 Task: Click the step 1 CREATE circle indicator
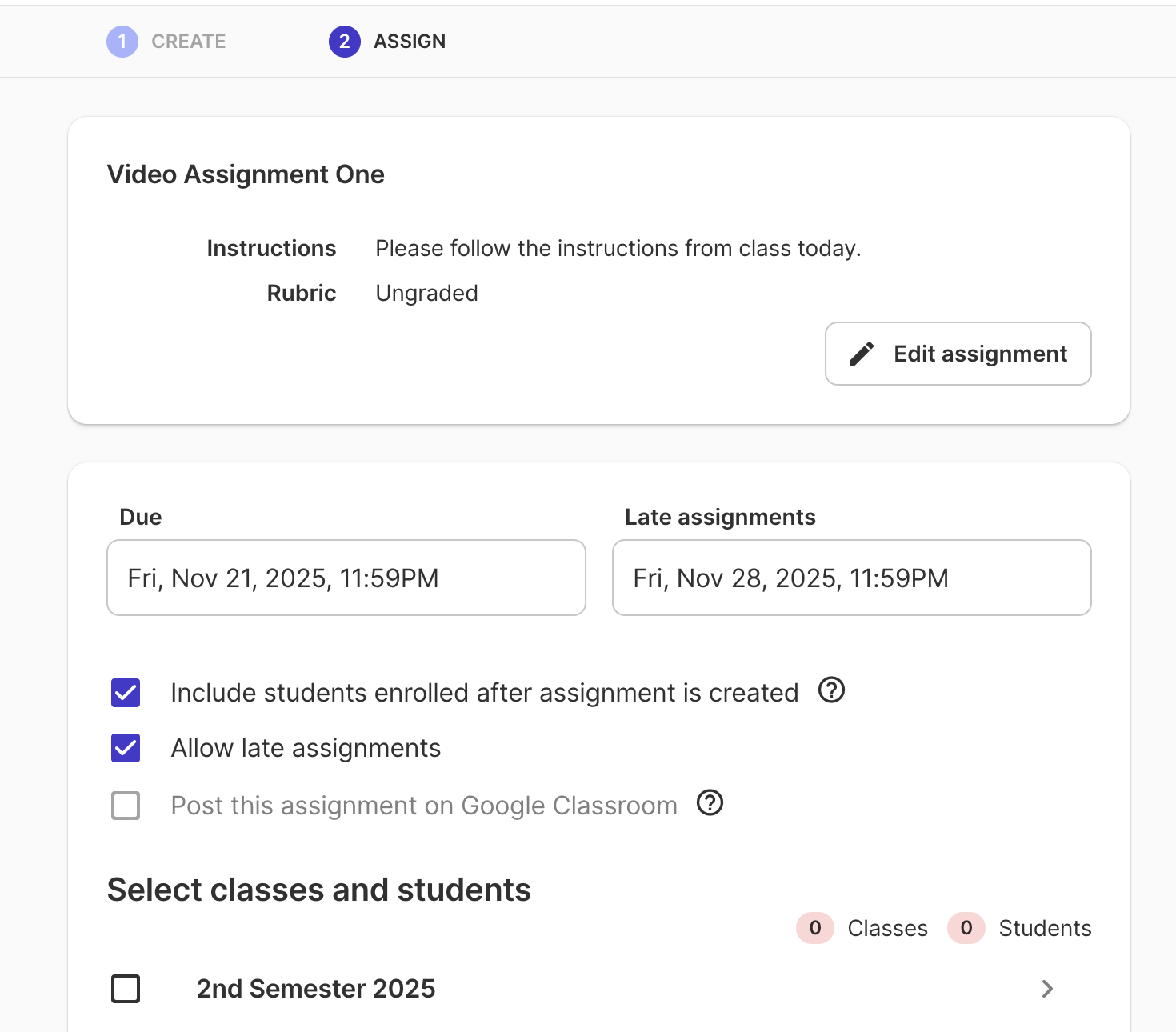point(122,42)
